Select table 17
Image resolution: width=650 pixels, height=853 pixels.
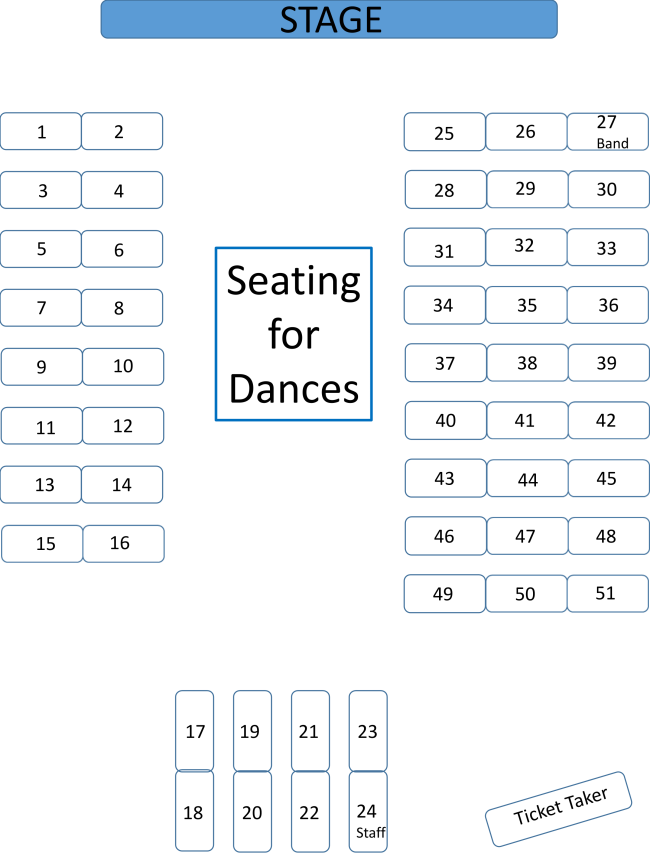click(195, 731)
